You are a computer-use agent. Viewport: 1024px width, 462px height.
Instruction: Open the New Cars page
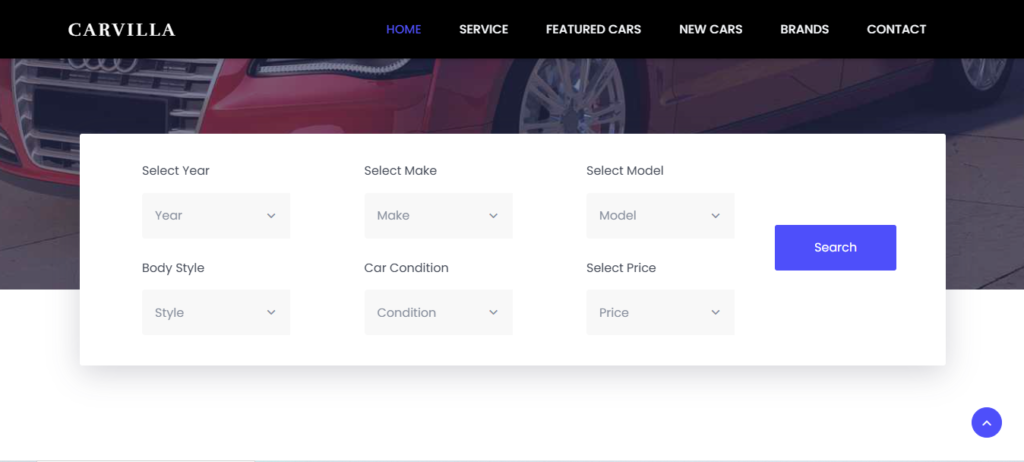[710, 29]
